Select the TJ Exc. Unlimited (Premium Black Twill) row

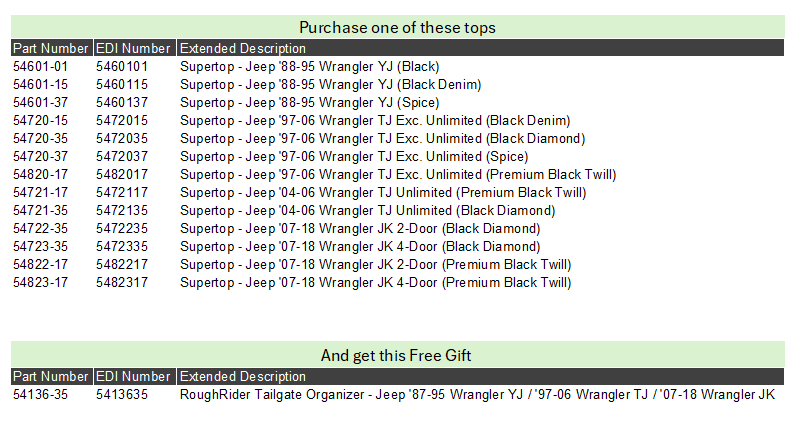pos(398,175)
